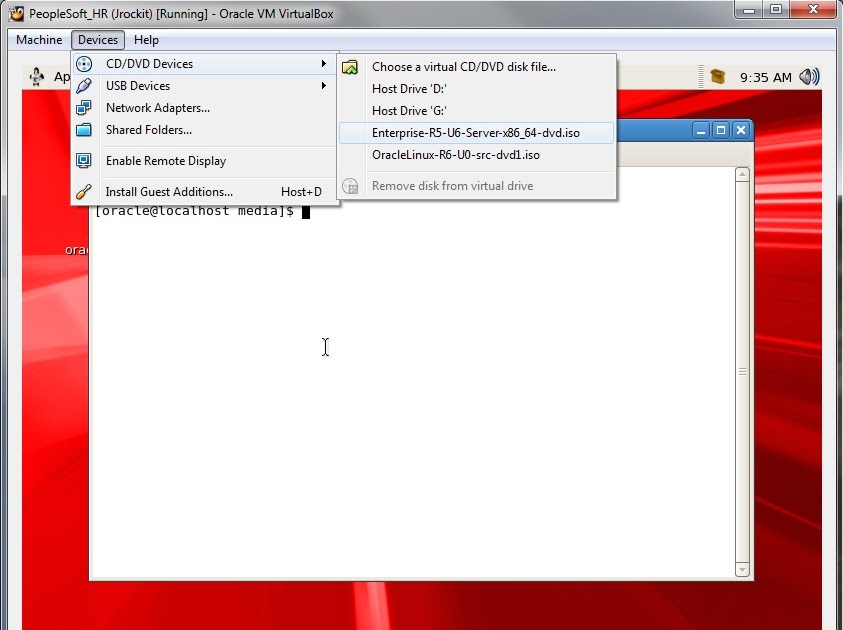Click the terminal scrollbar down arrow
Image resolution: width=843 pixels, height=630 pixels.
[x=742, y=570]
